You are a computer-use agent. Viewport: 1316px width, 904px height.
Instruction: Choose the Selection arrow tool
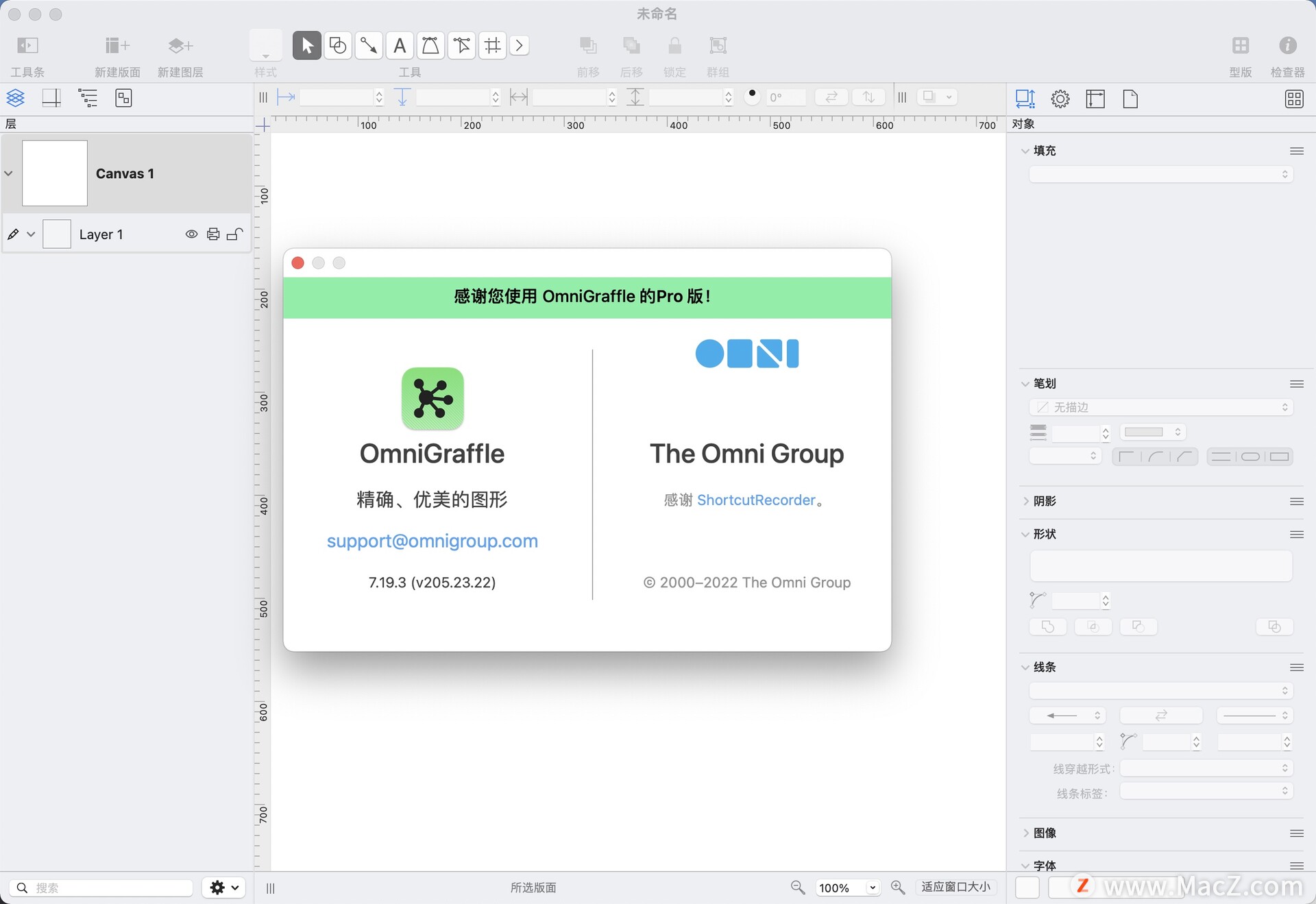coord(307,45)
